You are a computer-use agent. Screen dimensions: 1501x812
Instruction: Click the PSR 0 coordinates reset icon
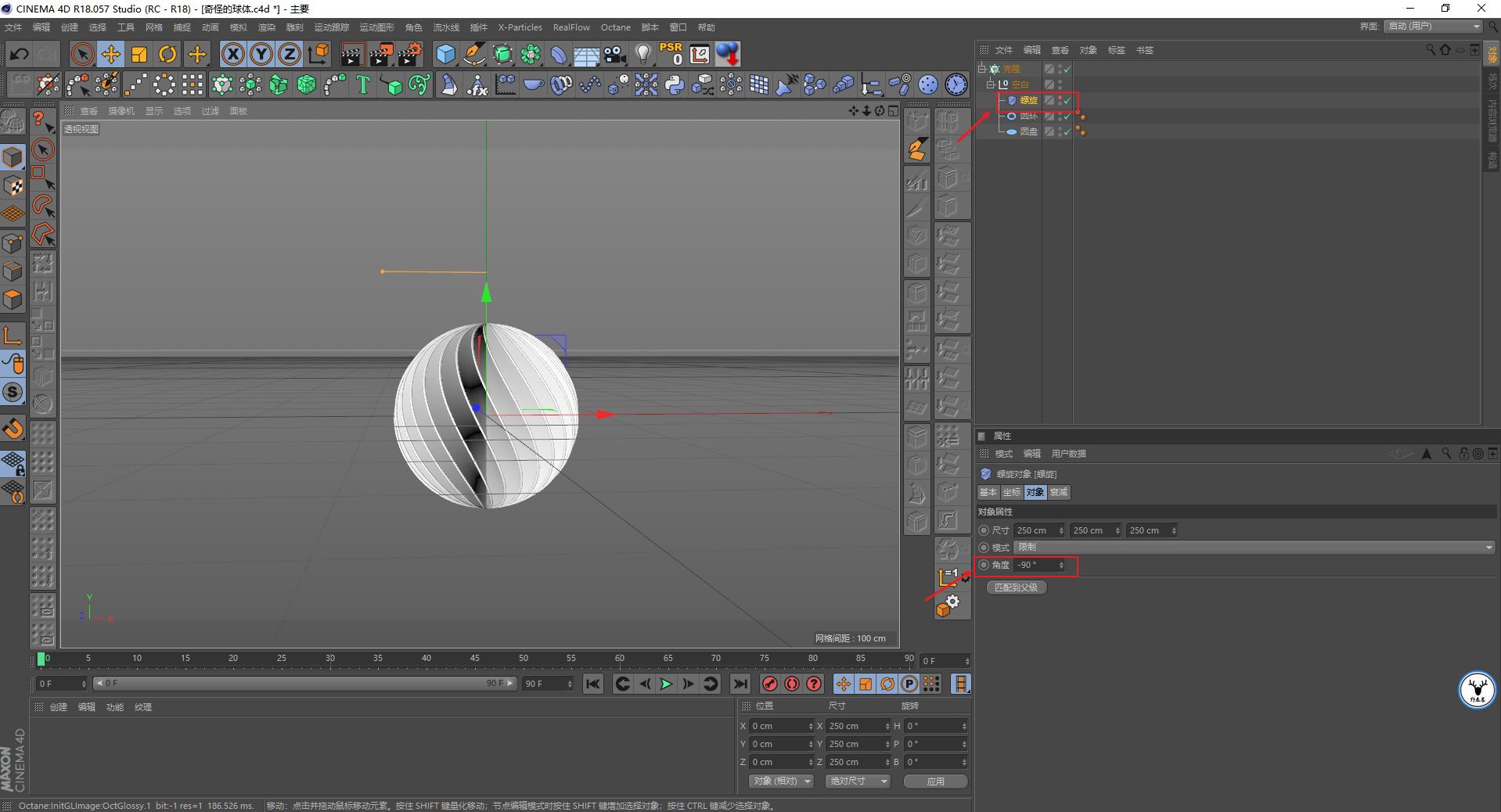[x=670, y=54]
